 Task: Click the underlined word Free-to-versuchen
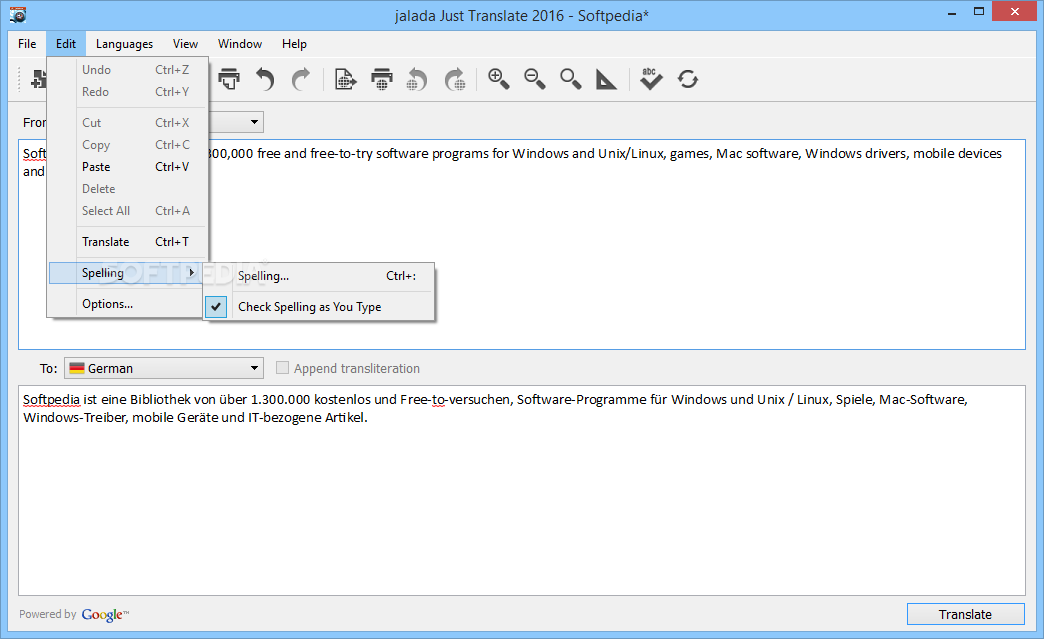pyautogui.click(x=455, y=399)
